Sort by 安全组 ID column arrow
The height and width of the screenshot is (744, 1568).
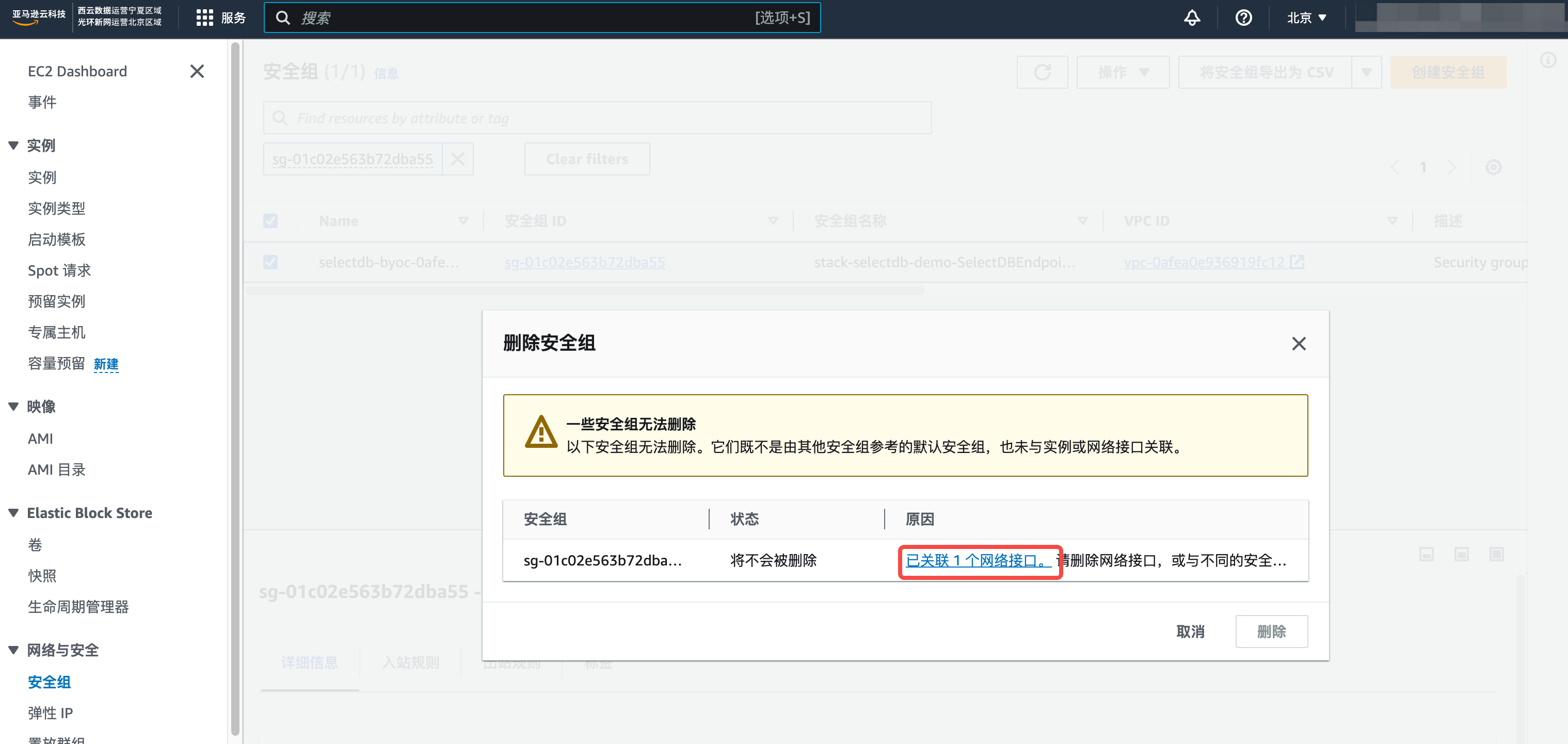773,221
